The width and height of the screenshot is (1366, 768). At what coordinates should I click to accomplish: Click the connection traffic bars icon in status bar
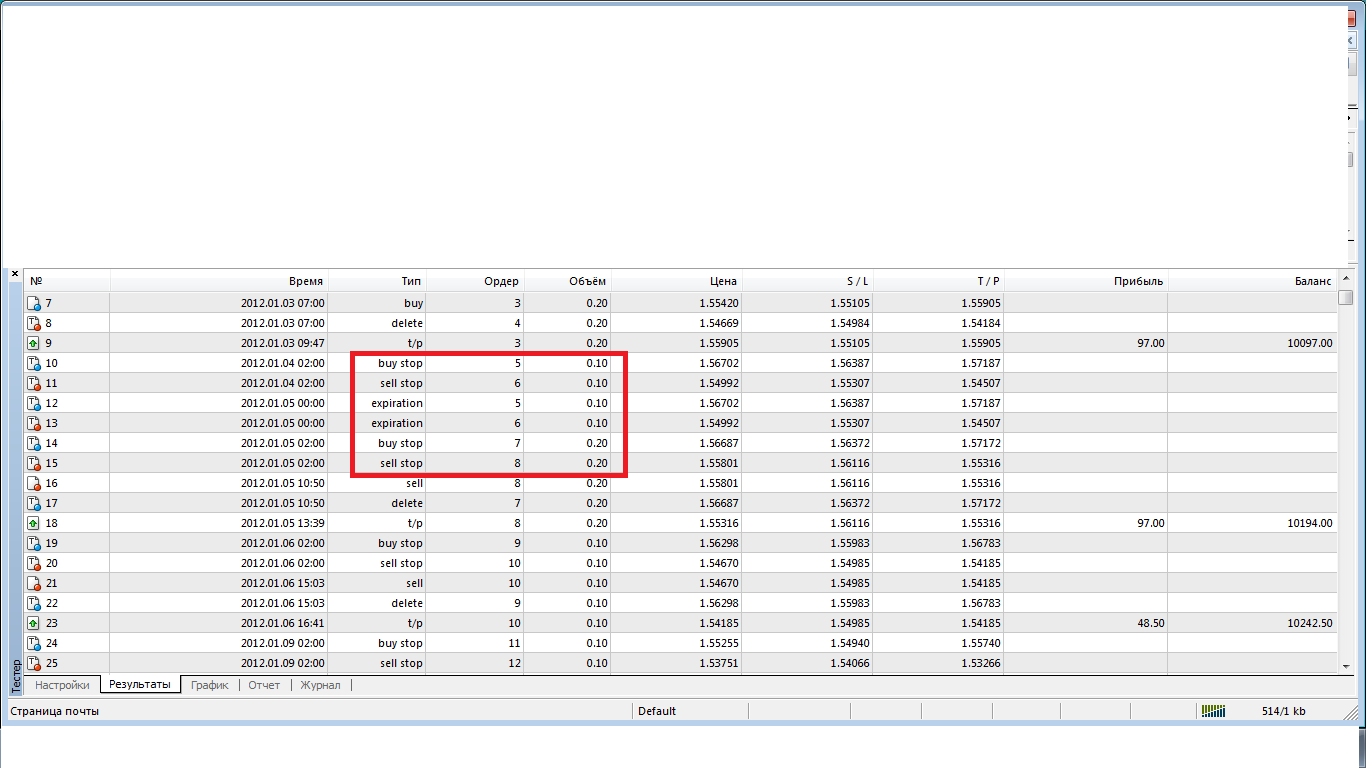point(1213,711)
